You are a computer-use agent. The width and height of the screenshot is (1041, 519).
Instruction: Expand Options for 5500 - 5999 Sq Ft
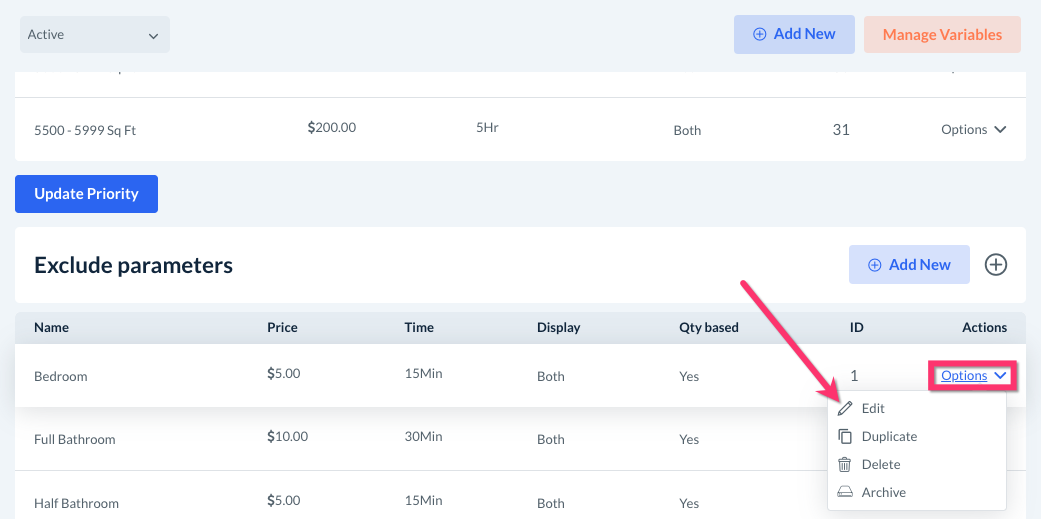[x=973, y=130]
